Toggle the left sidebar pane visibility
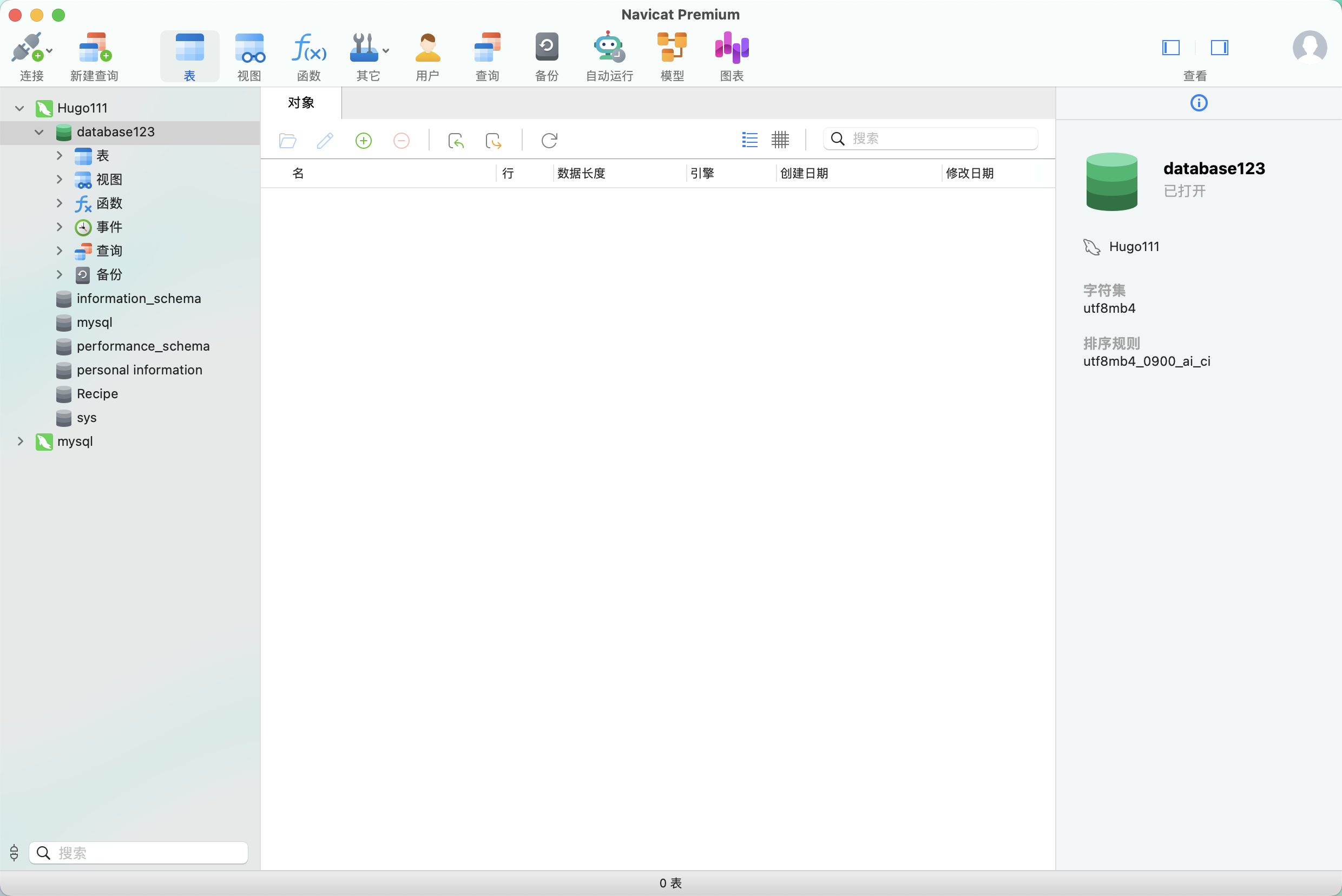The image size is (1342, 896). click(x=1170, y=48)
